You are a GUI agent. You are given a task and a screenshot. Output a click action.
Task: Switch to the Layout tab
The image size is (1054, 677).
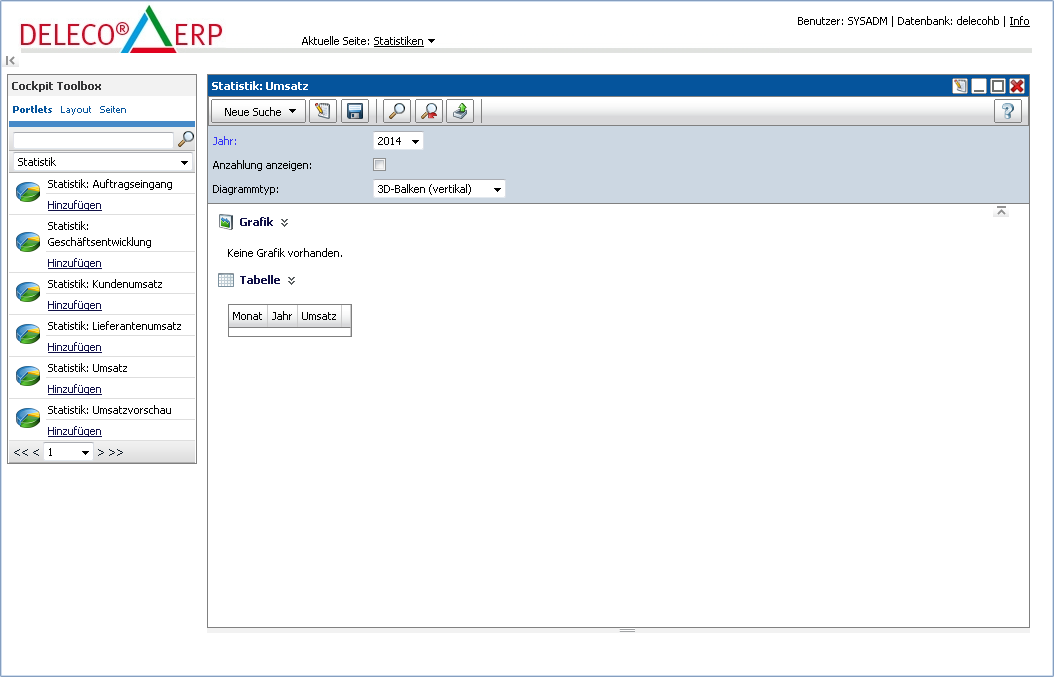click(75, 110)
